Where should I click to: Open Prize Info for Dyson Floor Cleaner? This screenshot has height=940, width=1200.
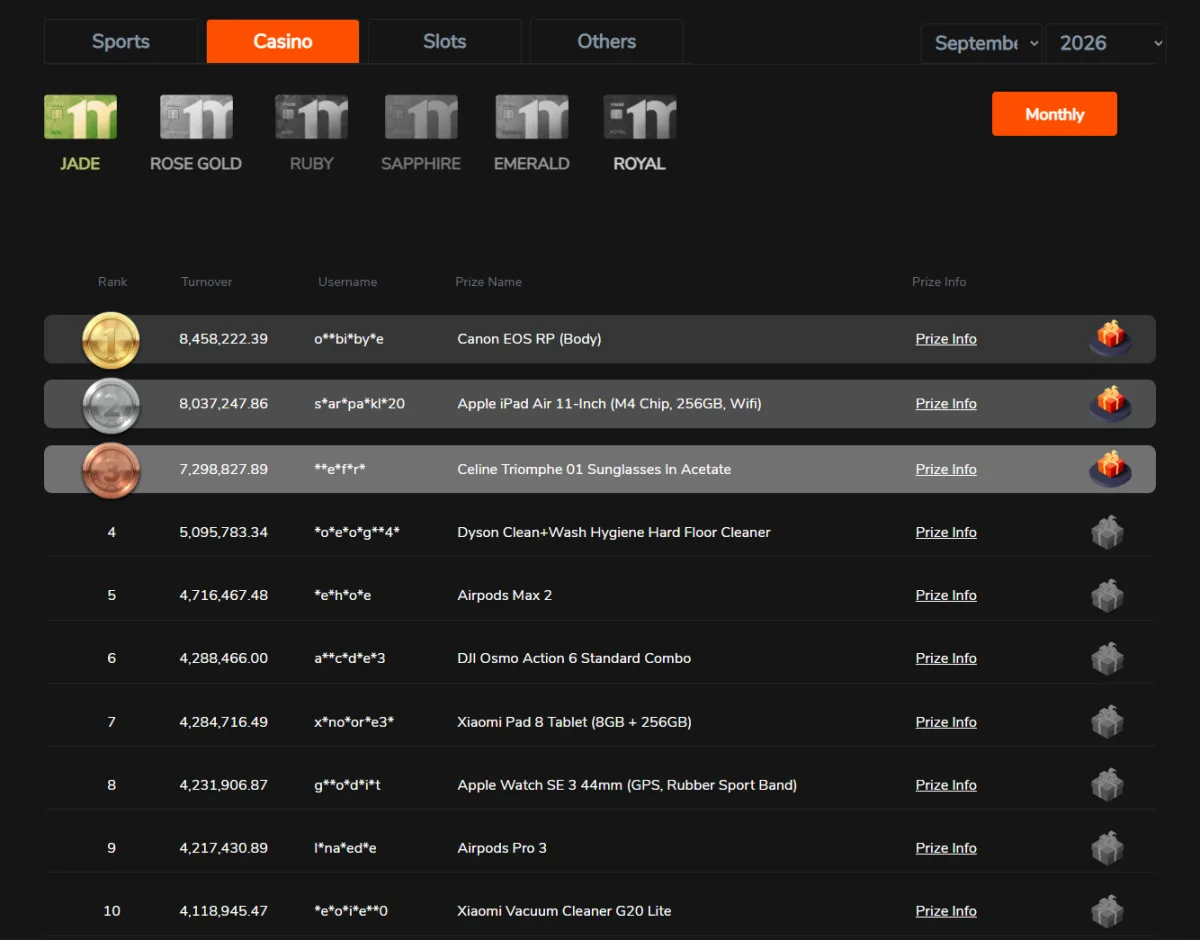(946, 532)
